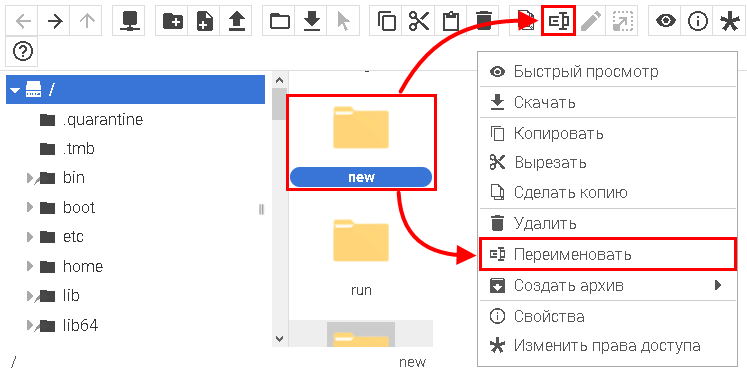
Task: Select the root / volume row
Action: tap(135, 89)
